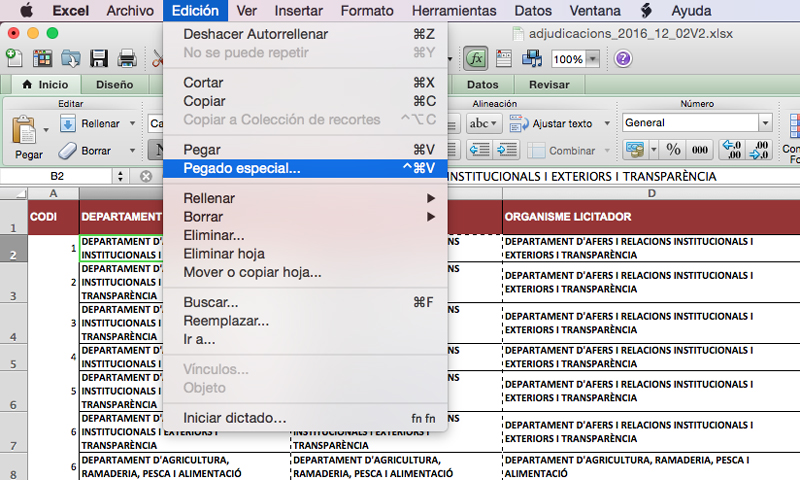Select Ir a... menu item
Screen dimensions: 800x480
click(305, 339)
